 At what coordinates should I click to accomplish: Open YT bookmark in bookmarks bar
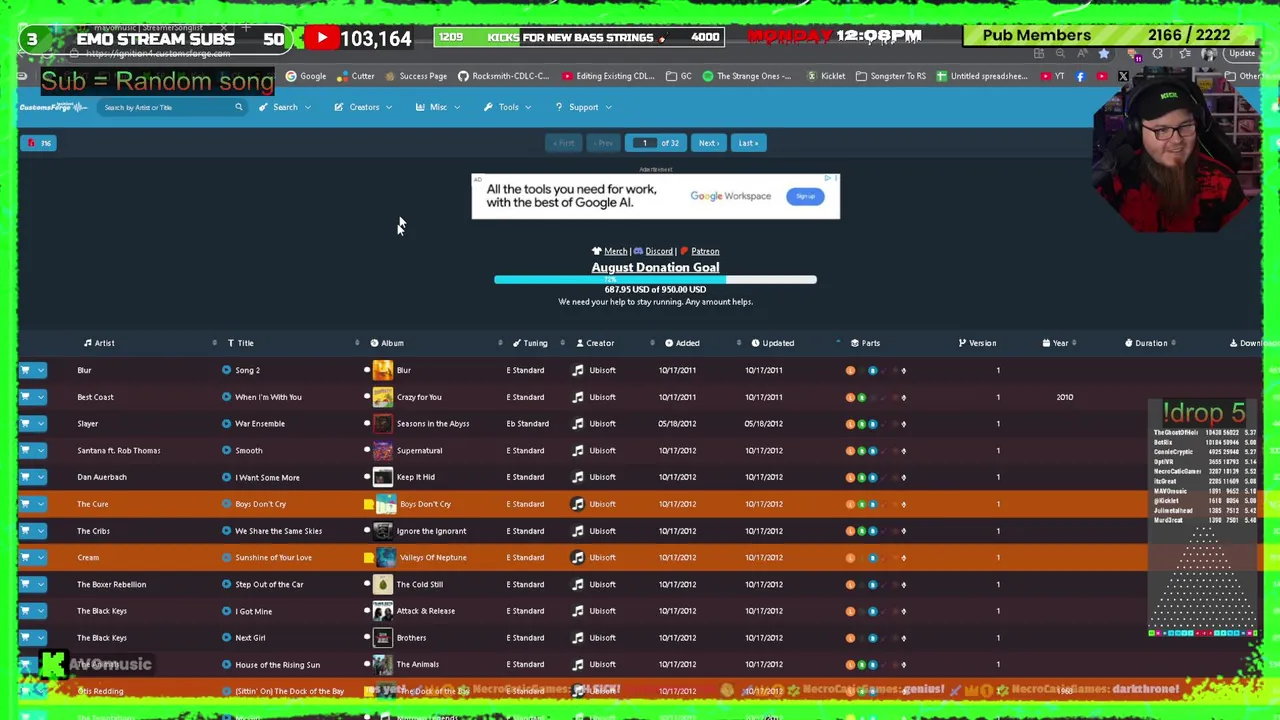click(x=1053, y=76)
